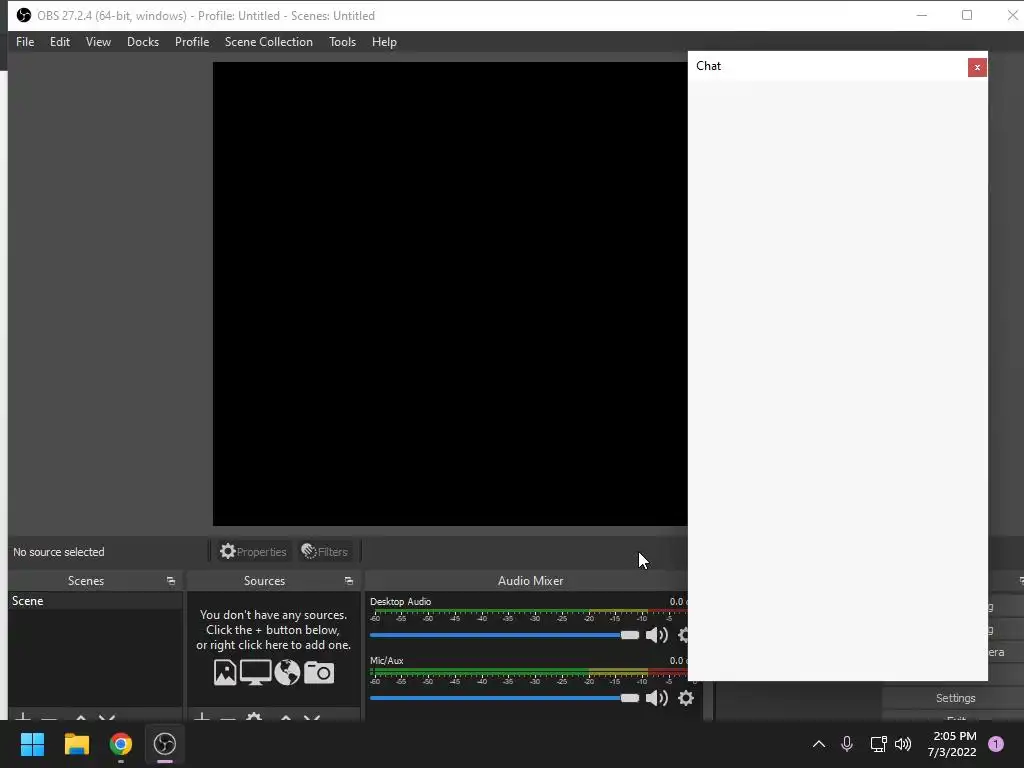The height and width of the screenshot is (768, 1024).
Task: Click the display capture monitor icon
Action: pos(255,673)
